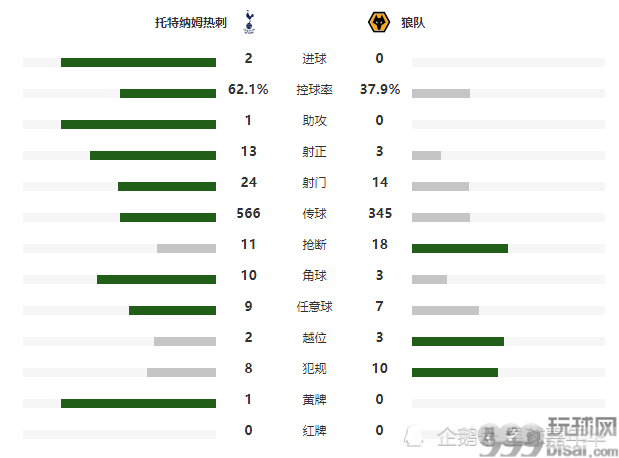Click the Tottenham Hotspur crest icon
Image resolution: width=619 pixels, height=458 pixels.
[249, 22]
